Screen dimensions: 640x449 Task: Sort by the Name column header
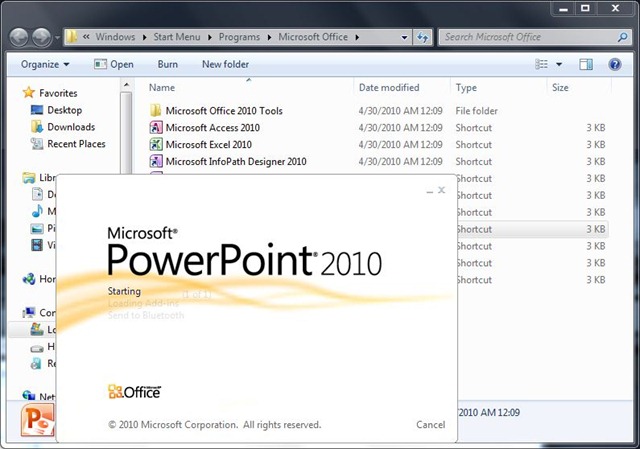(x=162, y=87)
